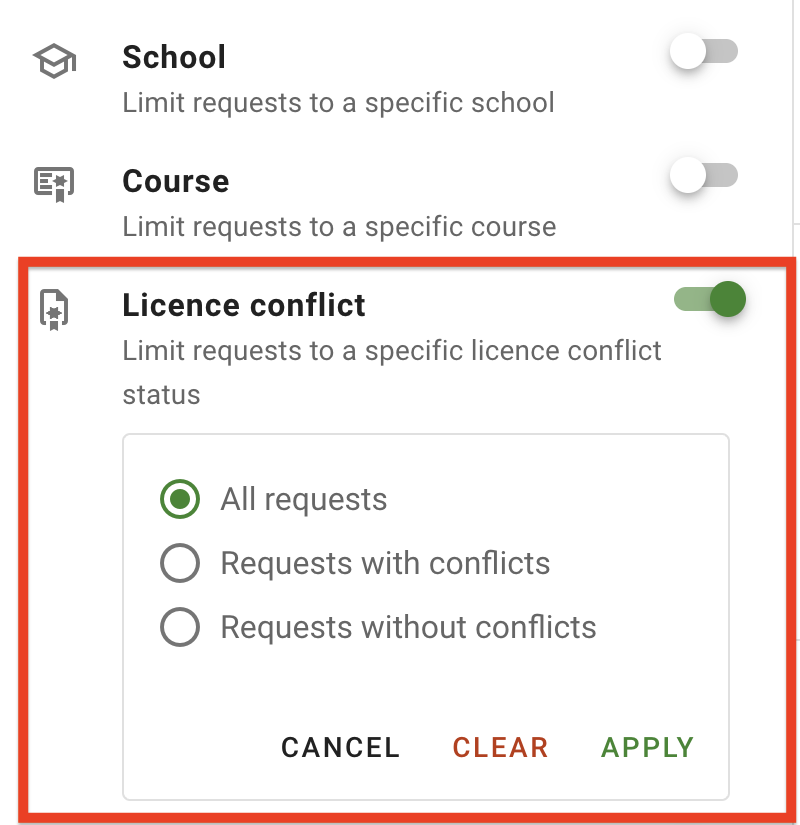Click the Course heading label

175,181
